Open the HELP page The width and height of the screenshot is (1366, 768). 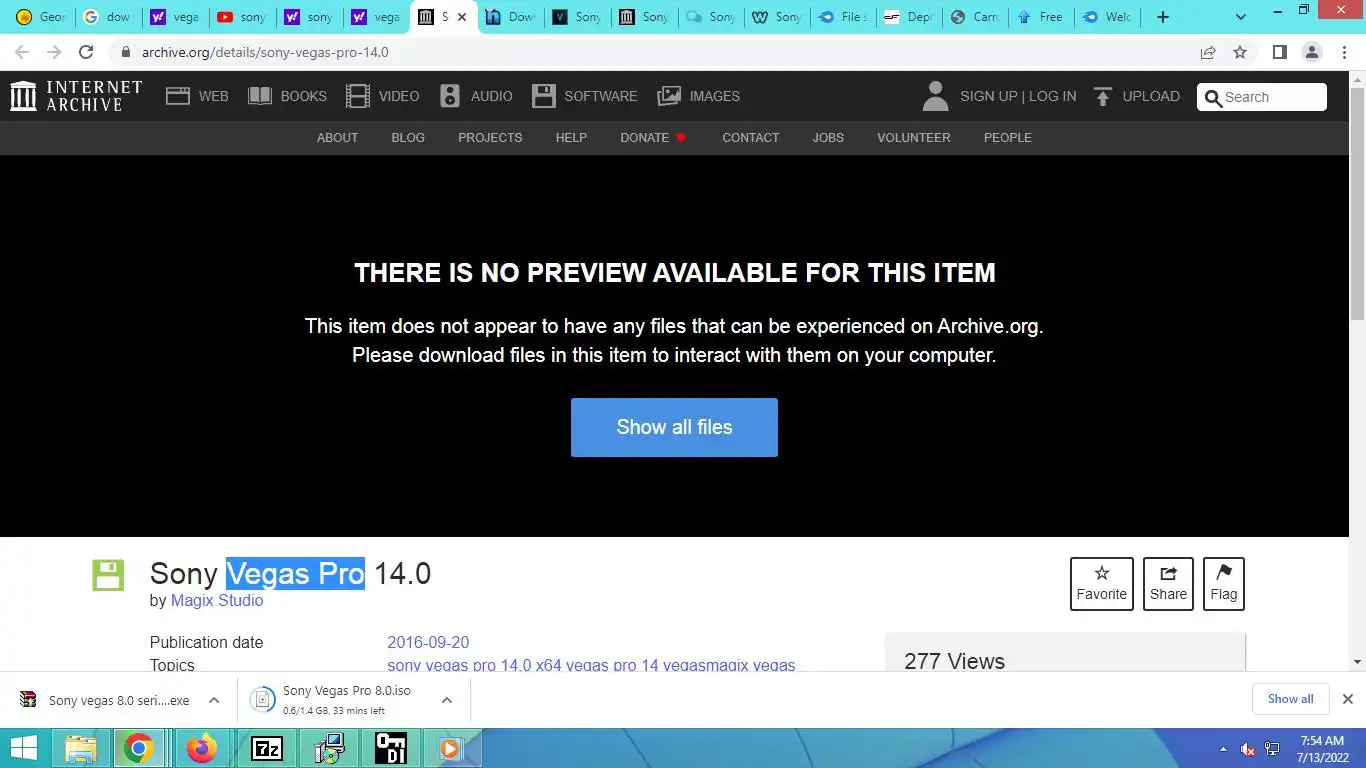(x=571, y=137)
